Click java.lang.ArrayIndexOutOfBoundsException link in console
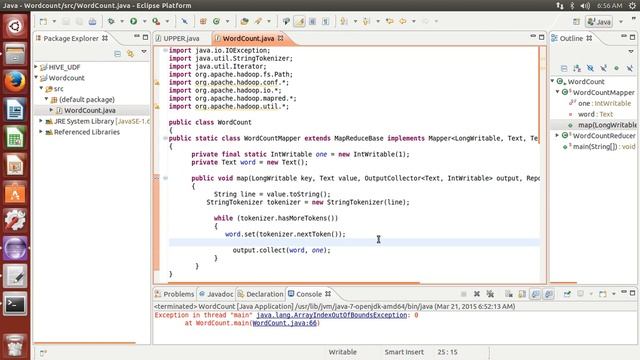The image size is (640, 360). pos(331,315)
